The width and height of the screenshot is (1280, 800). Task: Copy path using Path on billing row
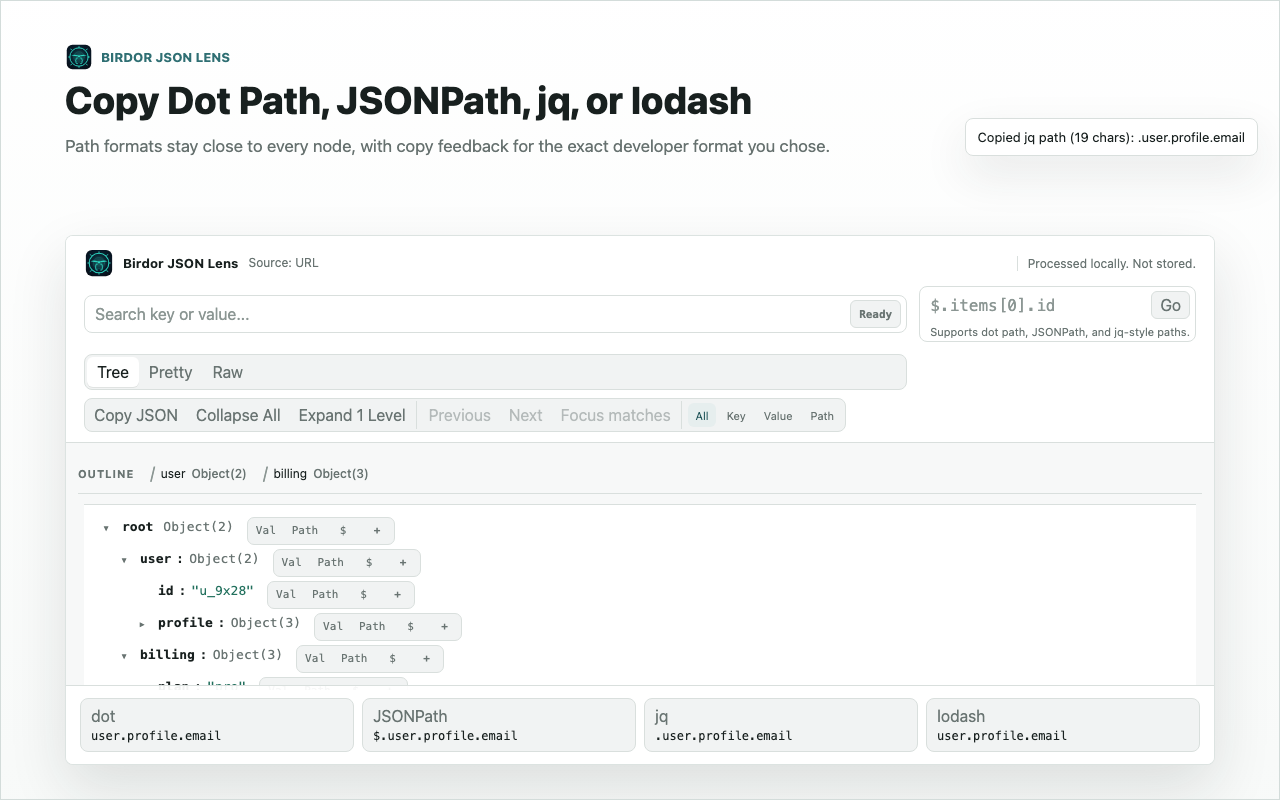[x=354, y=658]
